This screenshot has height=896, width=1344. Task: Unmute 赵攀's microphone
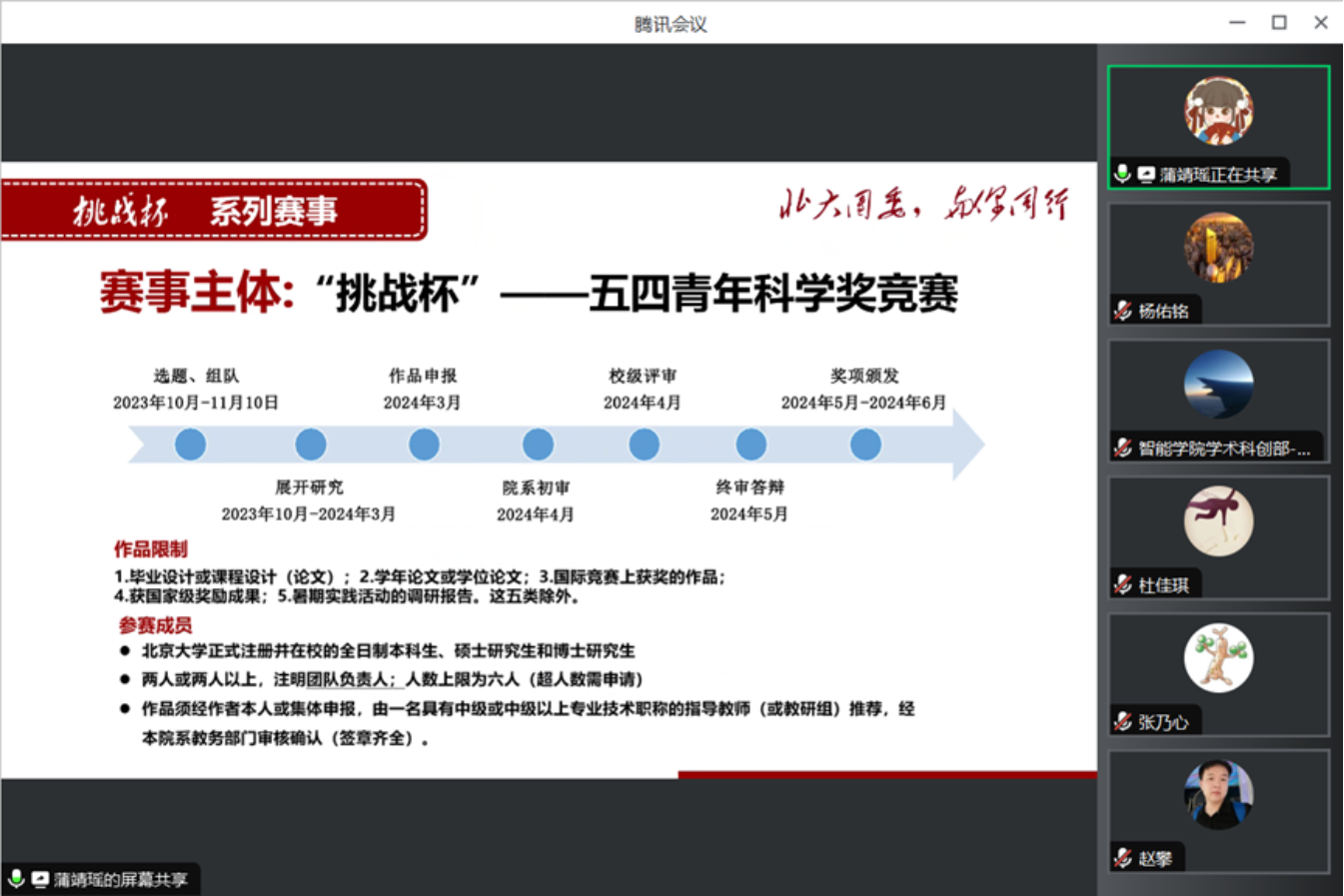coord(1121,857)
